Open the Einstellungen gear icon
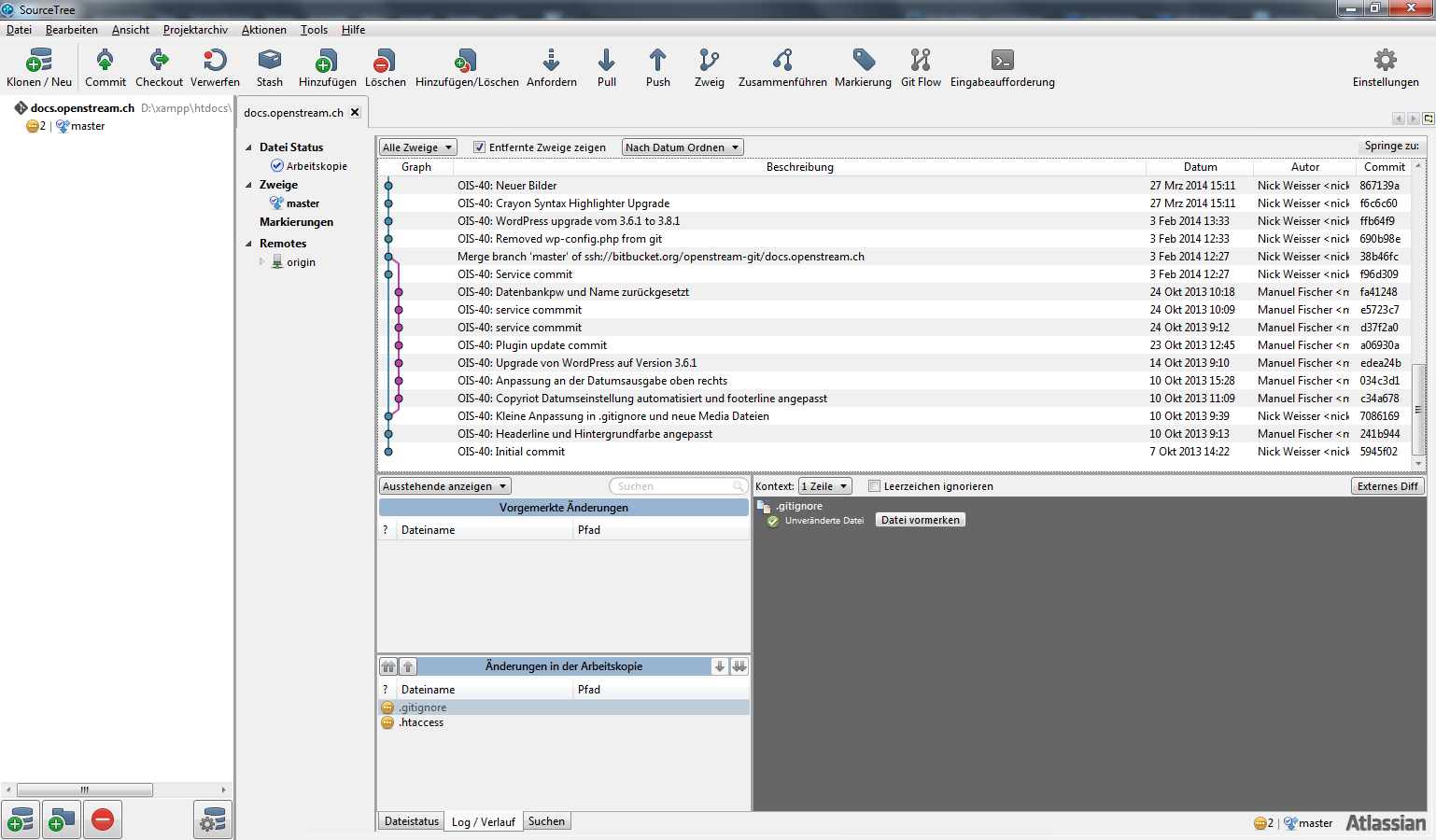 (x=1385, y=62)
